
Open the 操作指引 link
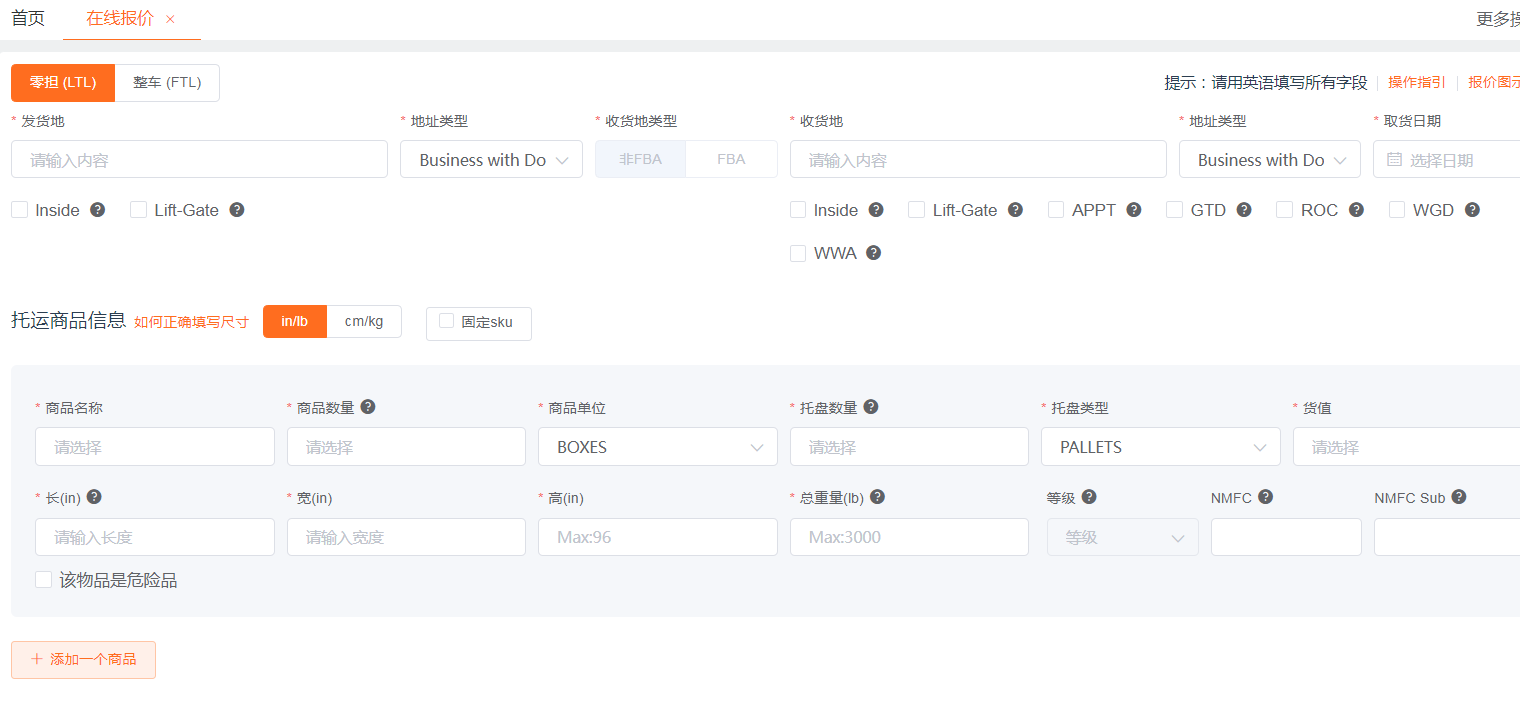coord(1416,83)
